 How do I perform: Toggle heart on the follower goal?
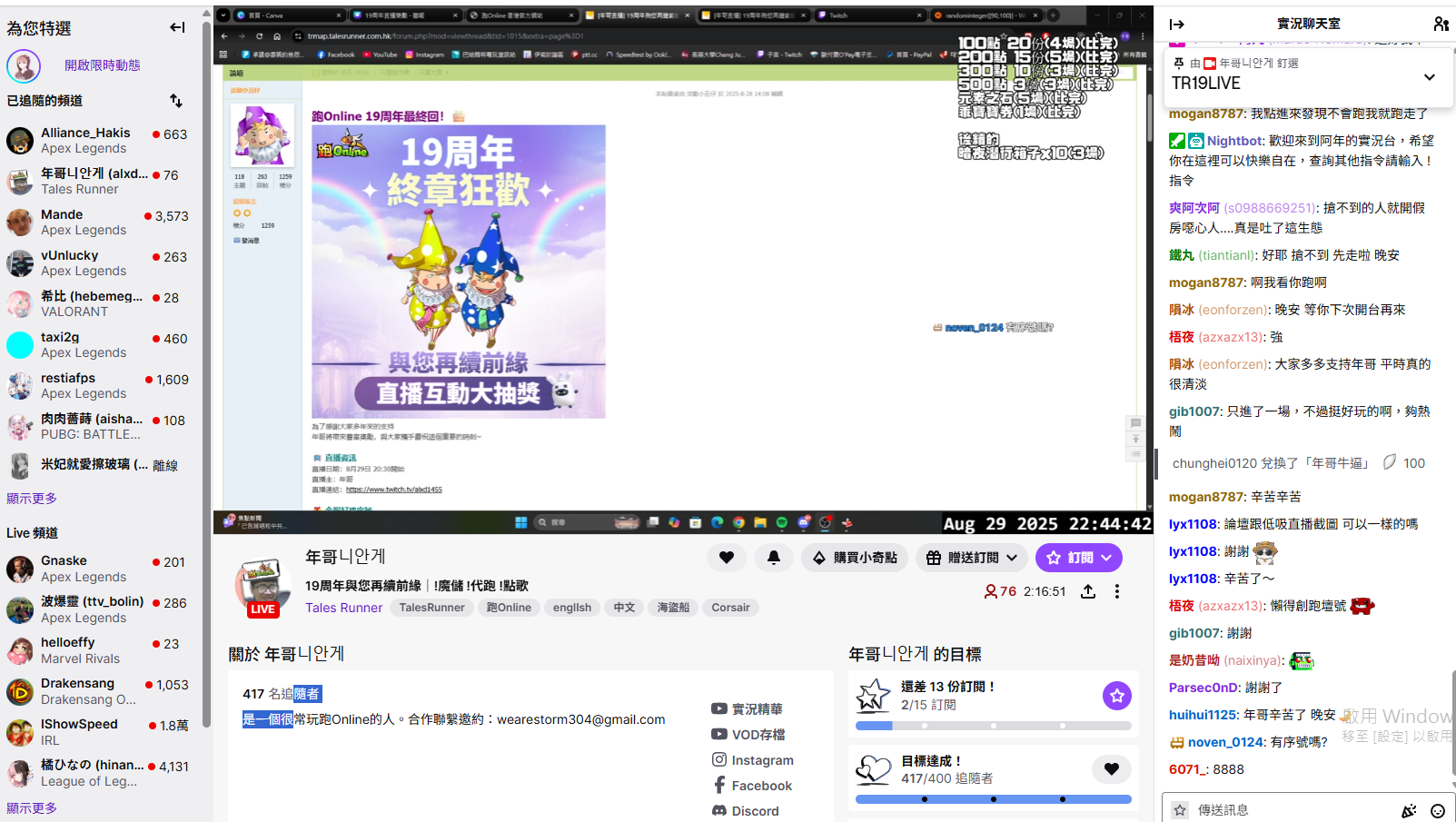1111,769
